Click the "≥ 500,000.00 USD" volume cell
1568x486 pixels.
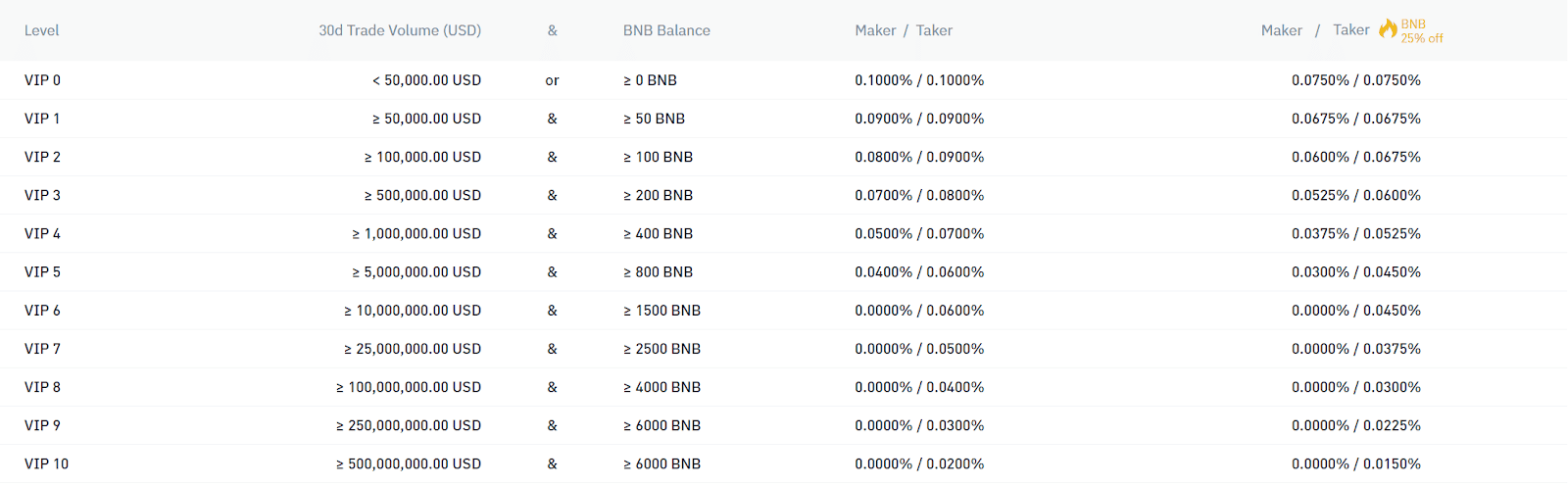(422, 195)
